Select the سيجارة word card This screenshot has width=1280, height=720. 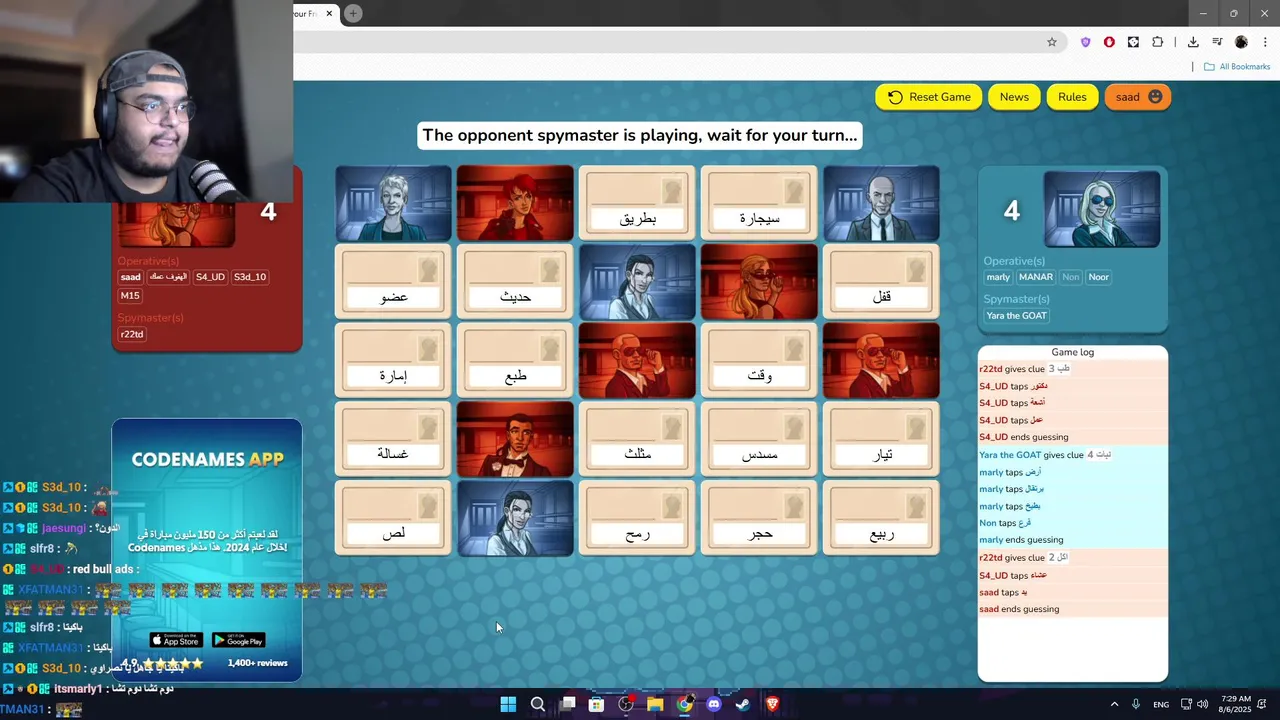[x=759, y=203]
